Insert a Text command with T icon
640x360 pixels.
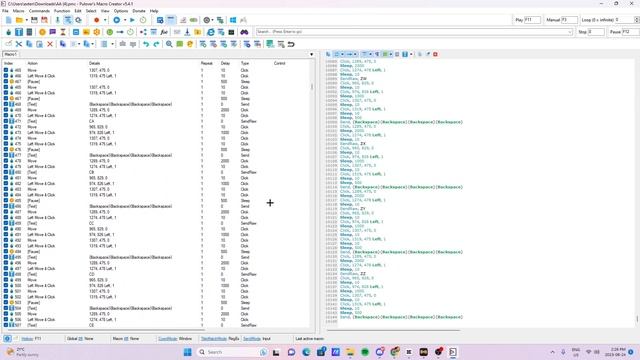click(x=19, y=32)
